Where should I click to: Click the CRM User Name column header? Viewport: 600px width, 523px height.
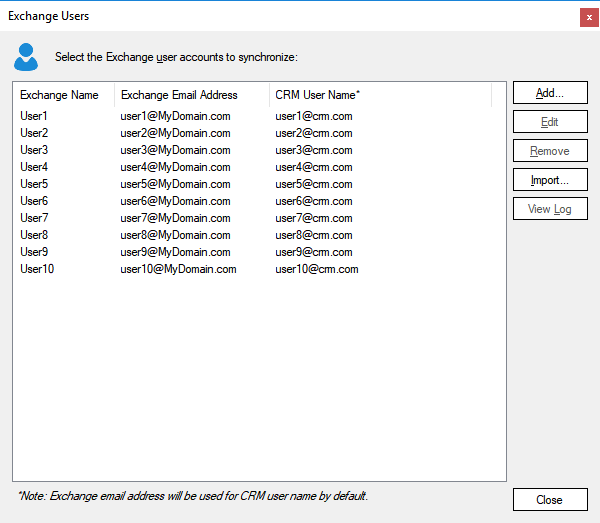click(x=318, y=95)
